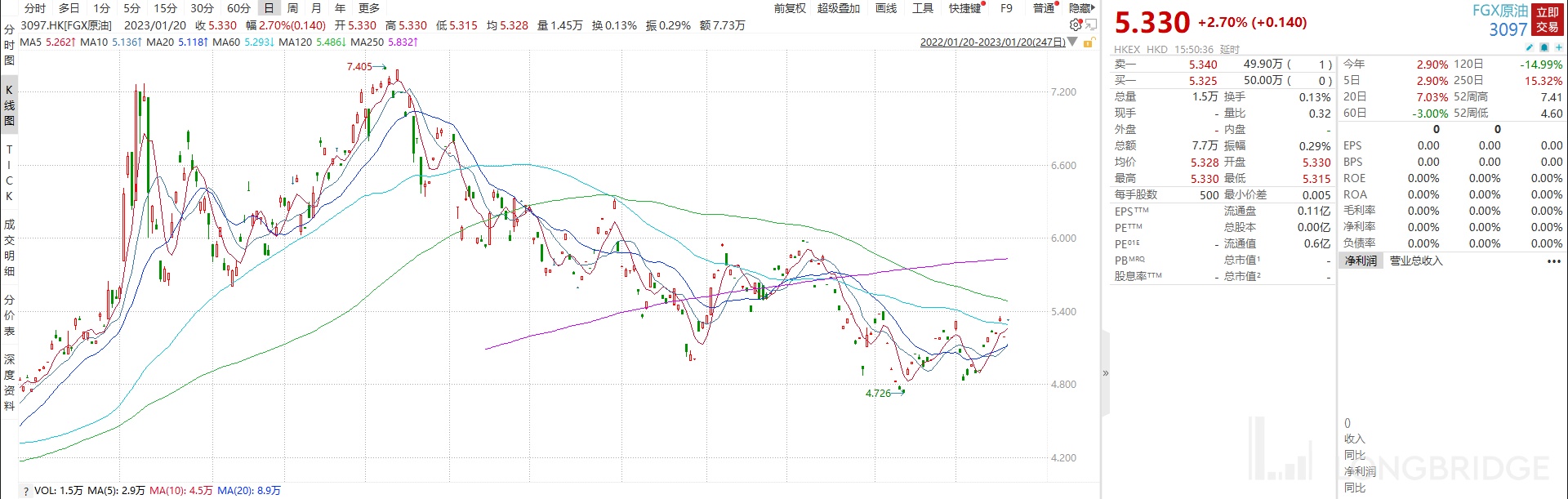
Task: Collapse side panel with 隐藏 arrow
Action: coord(1081,8)
